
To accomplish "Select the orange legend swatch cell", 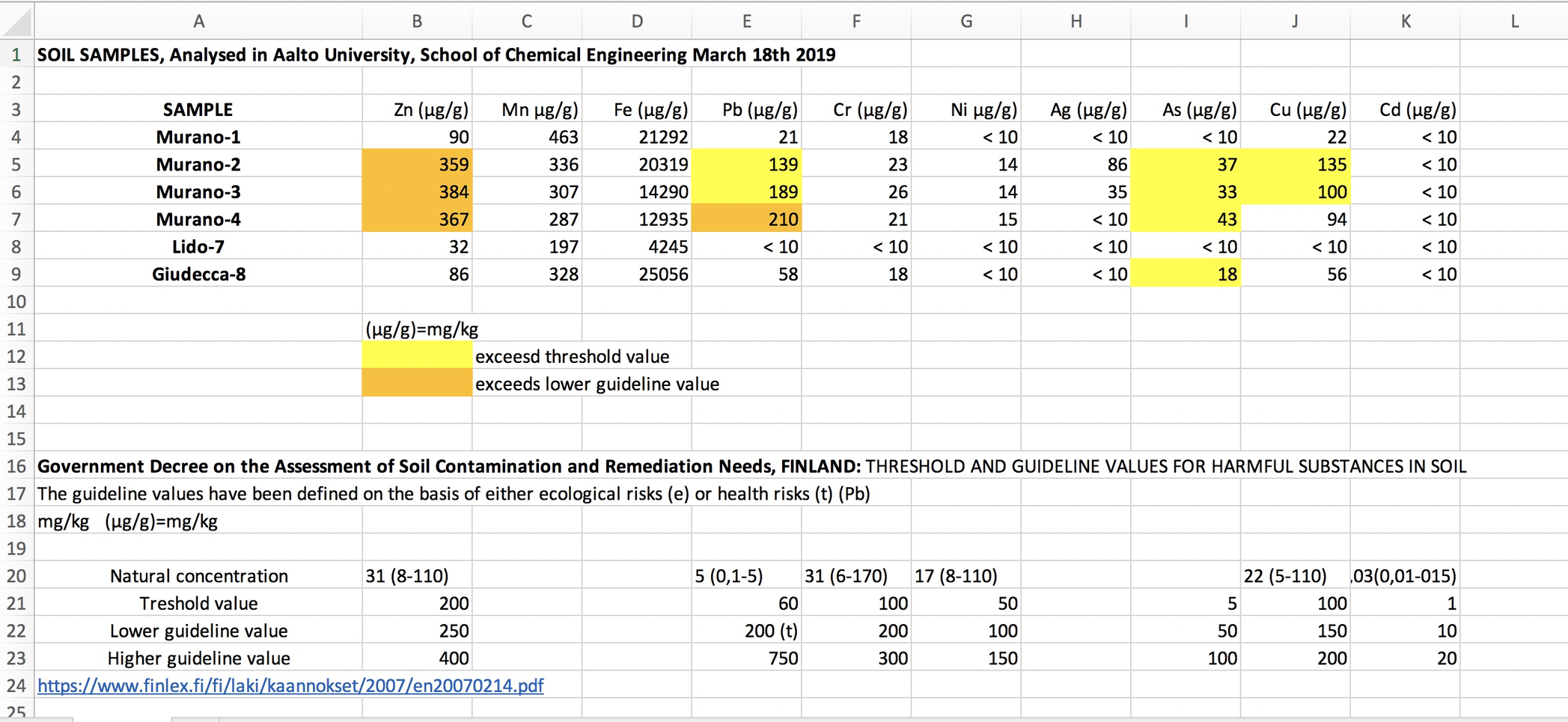I will [417, 384].
